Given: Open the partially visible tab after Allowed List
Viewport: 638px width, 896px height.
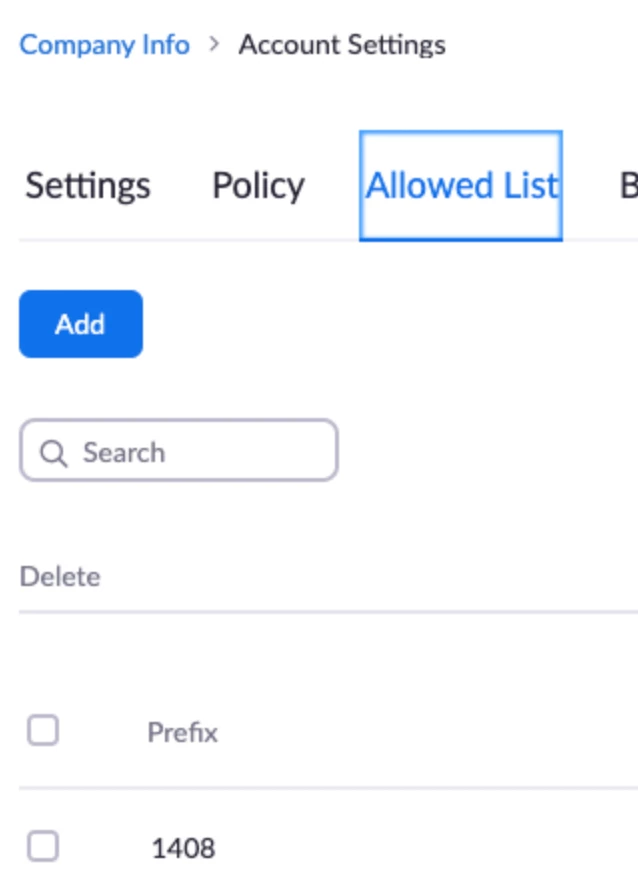Looking at the screenshot, I should pyautogui.click(x=628, y=186).
